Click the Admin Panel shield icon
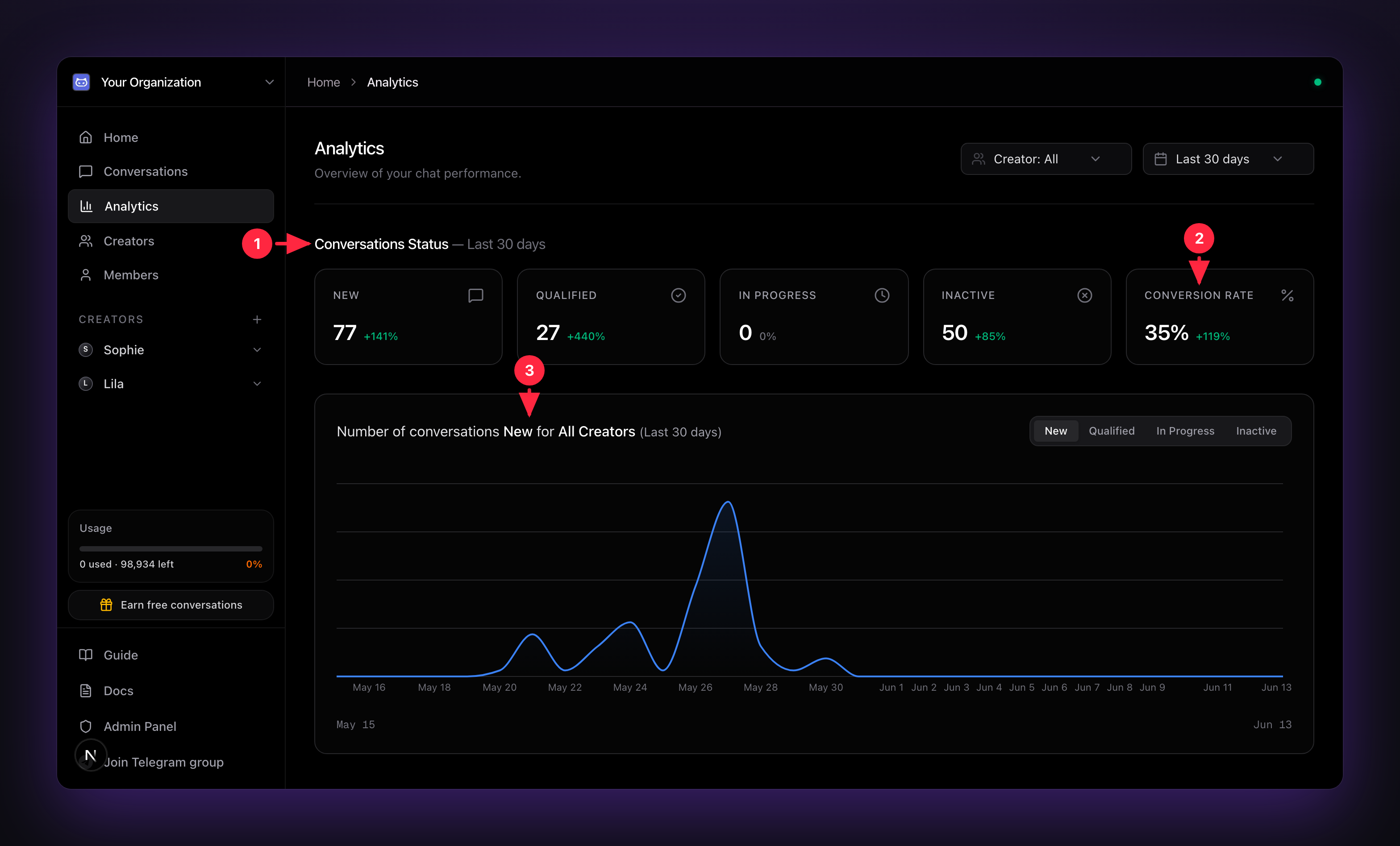This screenshot has width=1400, height=846. pos(86,726)
